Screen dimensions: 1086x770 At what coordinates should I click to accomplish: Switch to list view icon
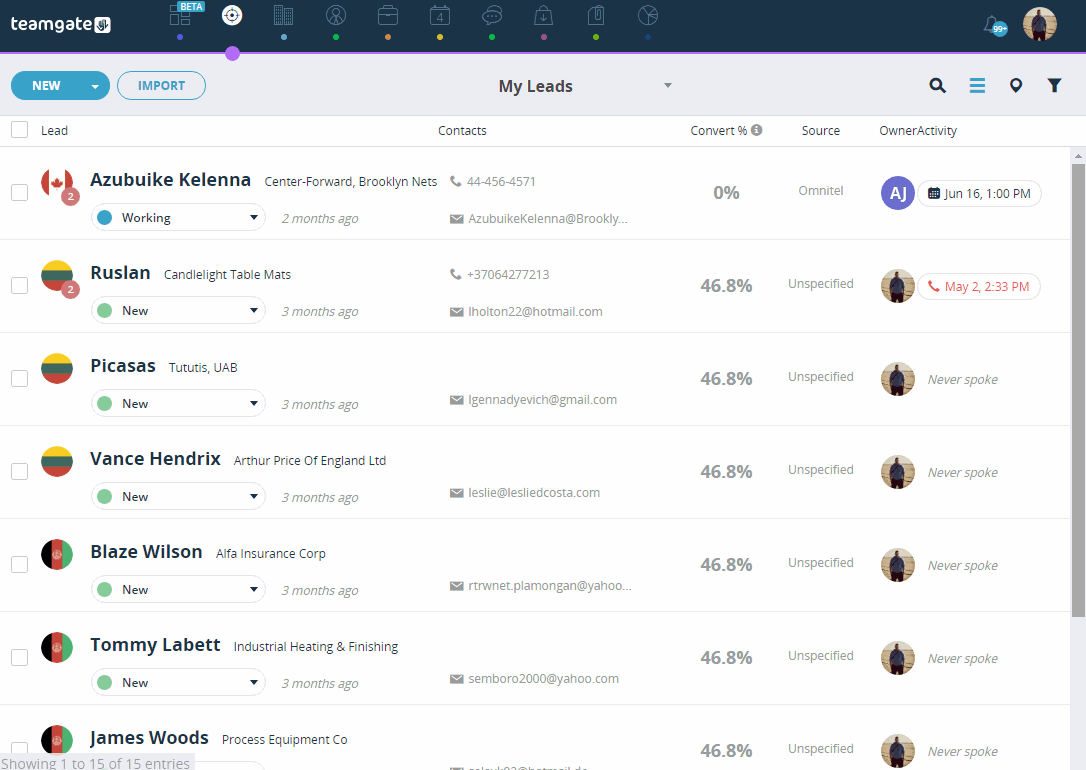(977, 85)
